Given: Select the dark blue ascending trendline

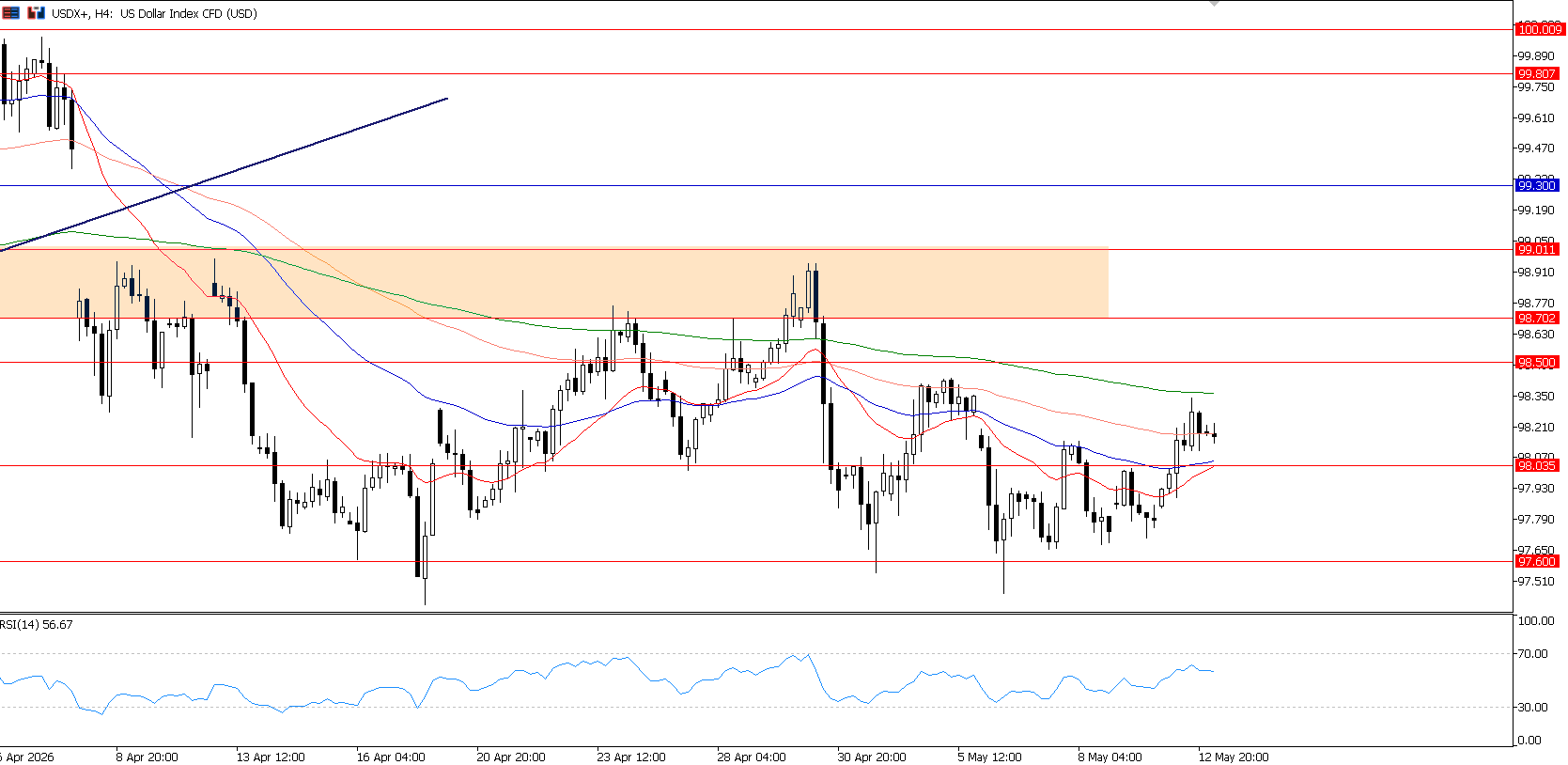Looking at the screenshot, I should (x=224, y=174).
